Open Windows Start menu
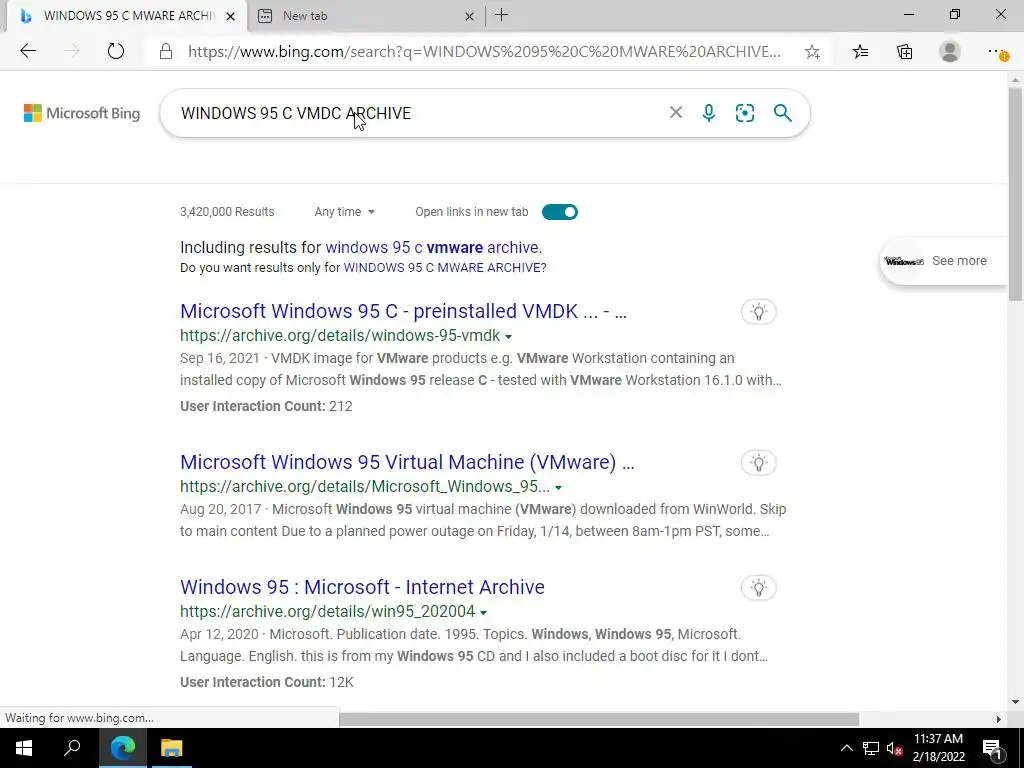Viewport: 1024px width, 768px height. click(24, 748)
